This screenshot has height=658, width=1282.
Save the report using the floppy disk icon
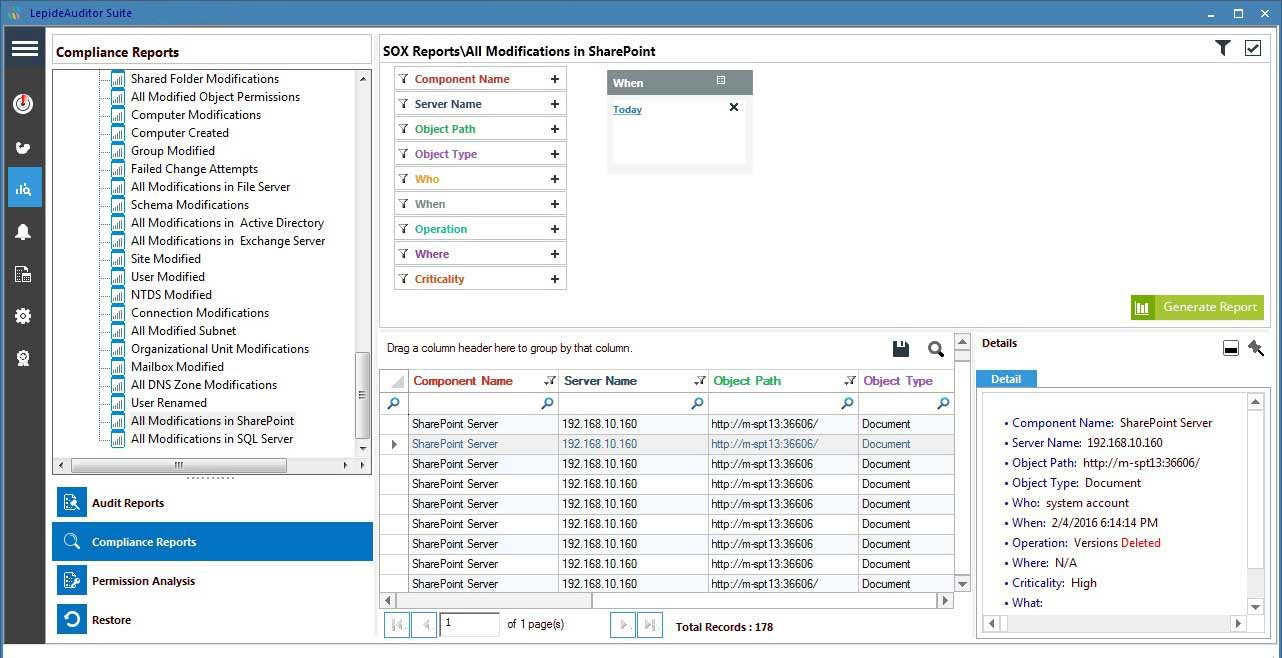coord(900,349)
